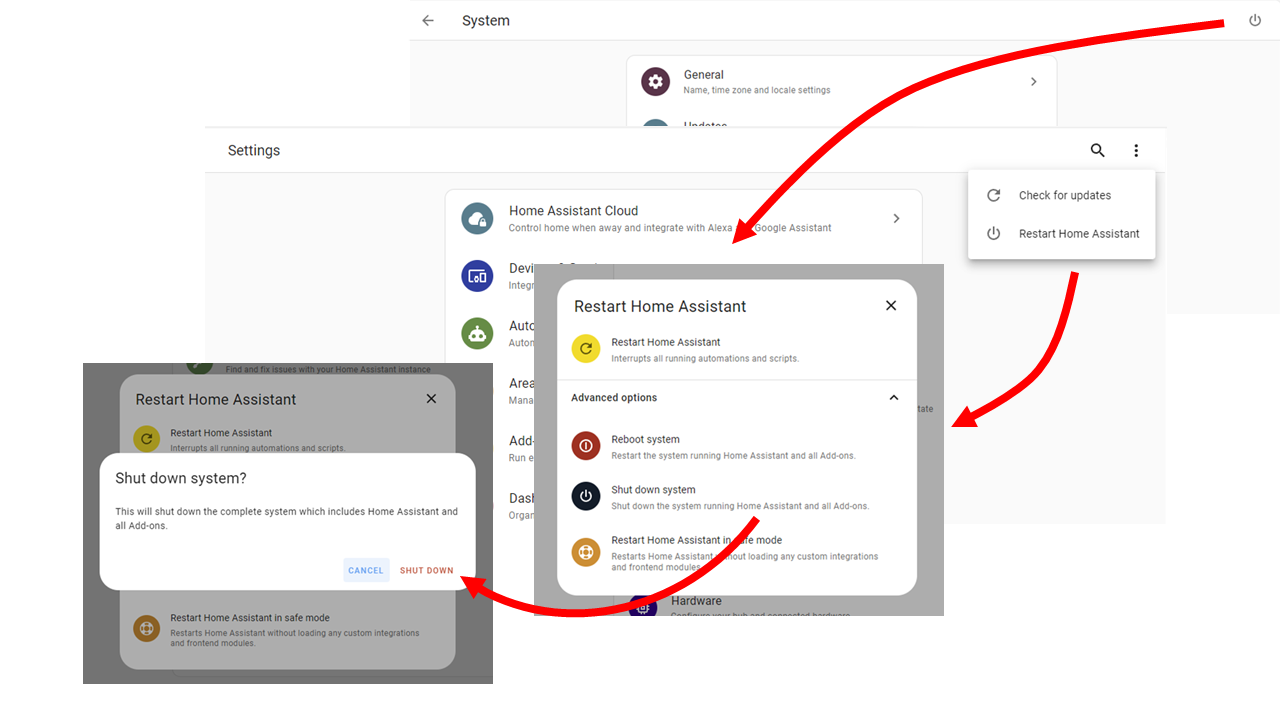Open General settings icon
Screen dimensions: 1280x720
pos(656,82)
